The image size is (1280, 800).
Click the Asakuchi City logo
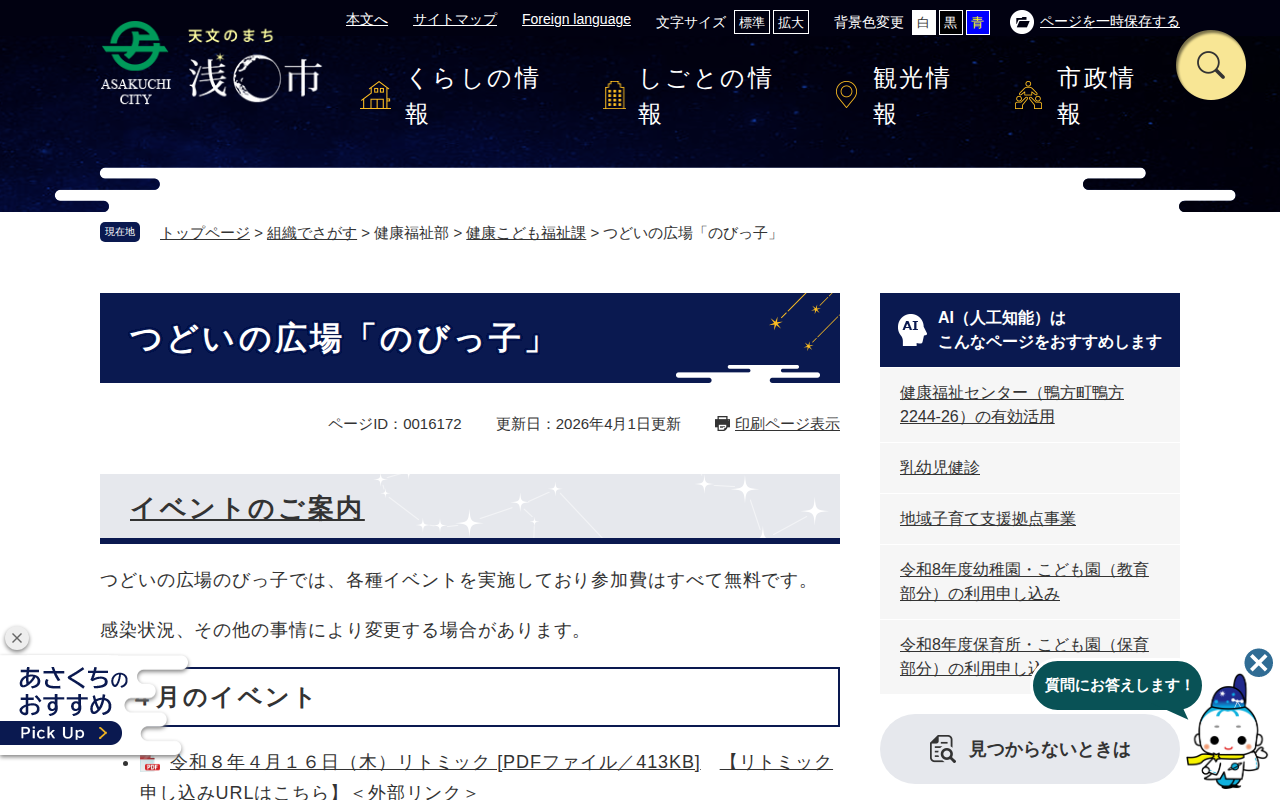[x=211, y=63]
